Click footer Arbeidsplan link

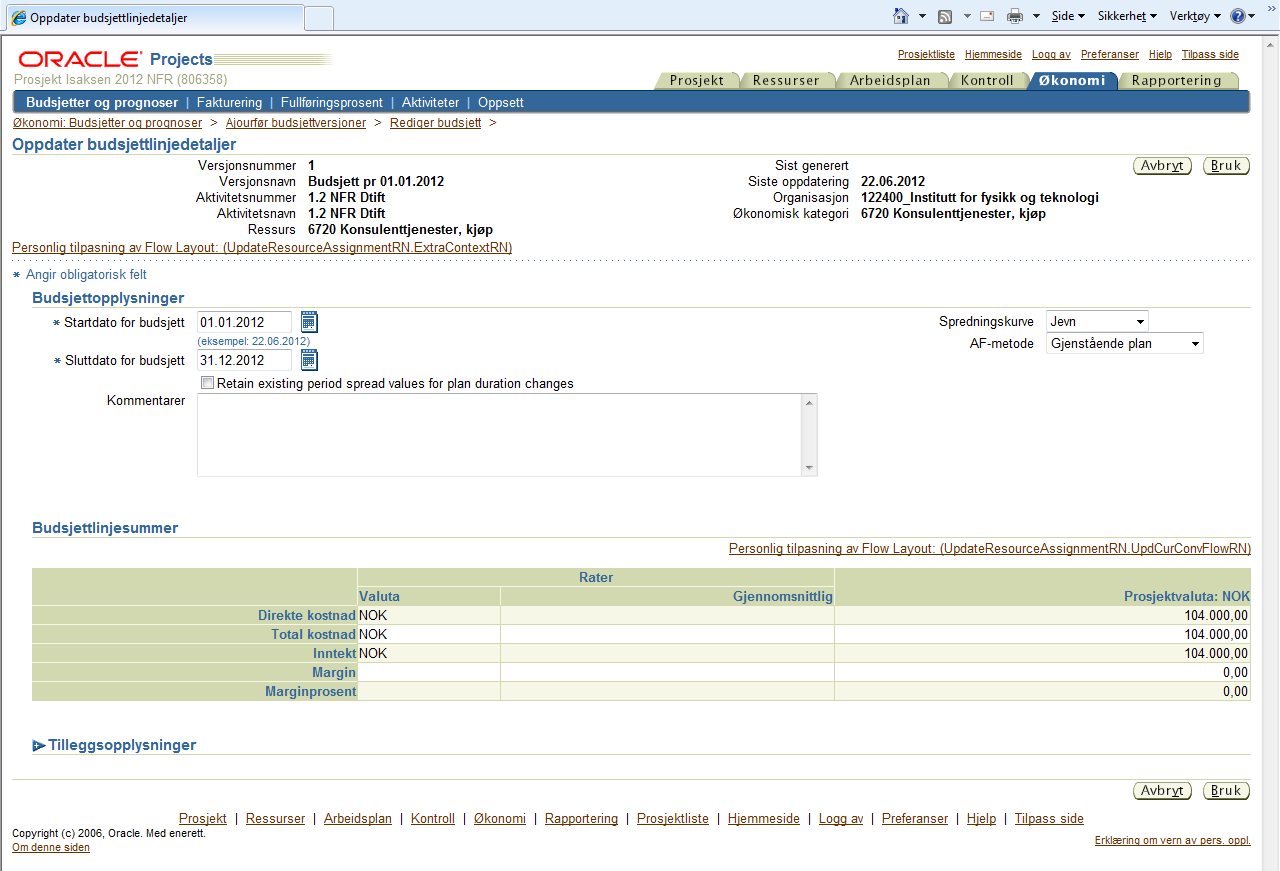[358, 818]
